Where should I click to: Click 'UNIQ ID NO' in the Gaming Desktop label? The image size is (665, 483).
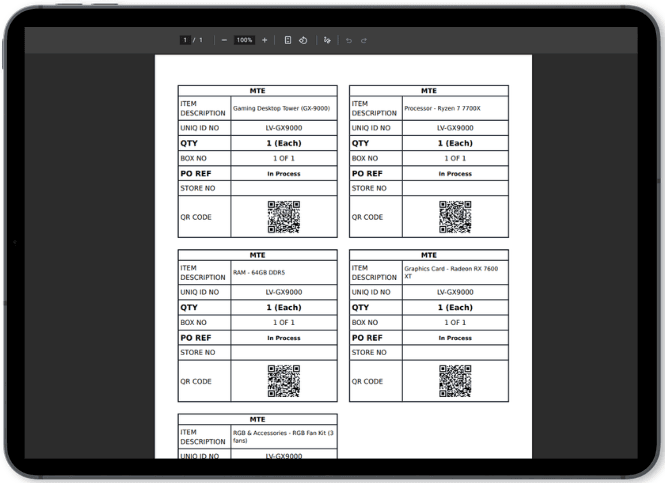click(199, 128)
